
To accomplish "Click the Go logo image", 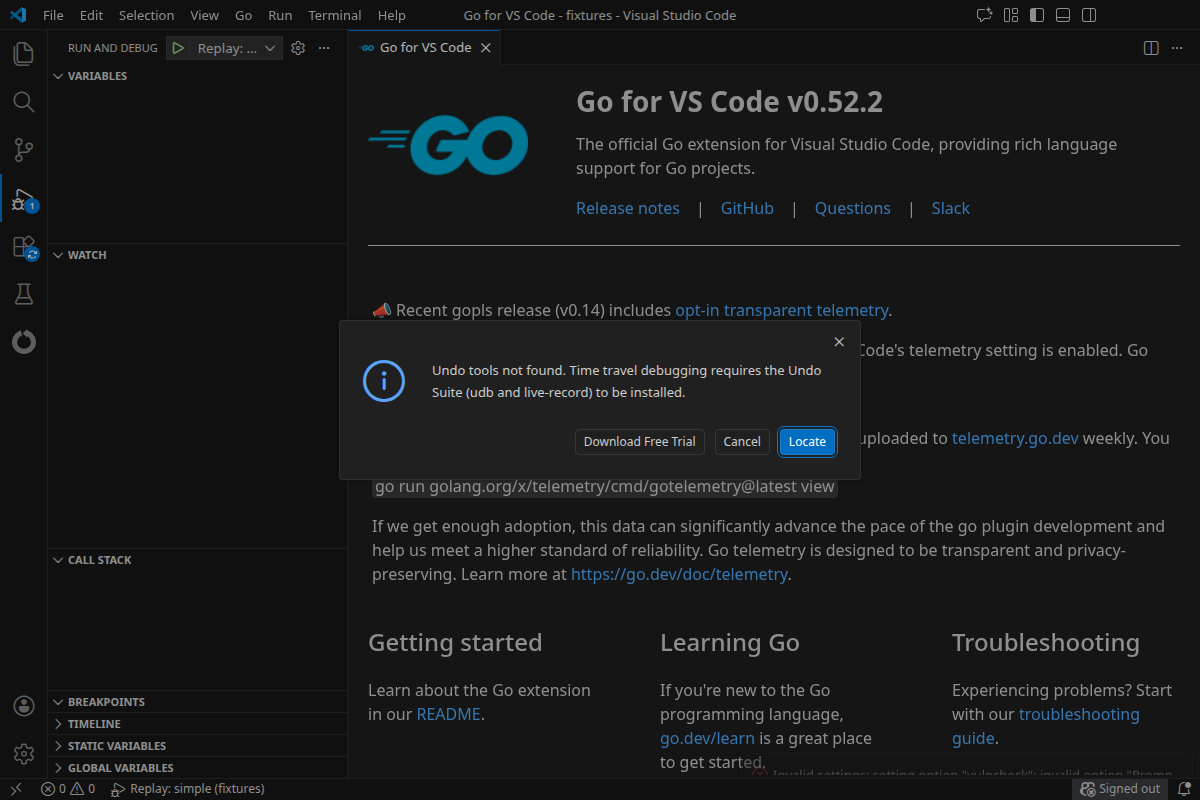I will point(448,146).
